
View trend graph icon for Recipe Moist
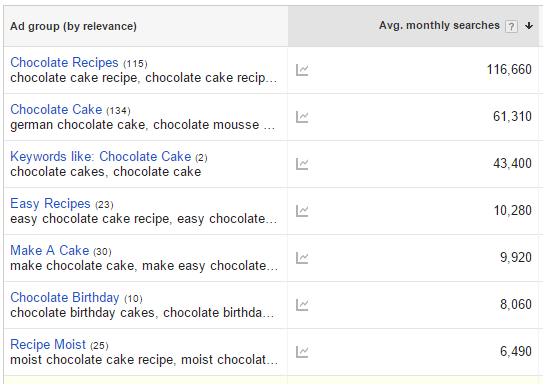[x=302, y=352]
